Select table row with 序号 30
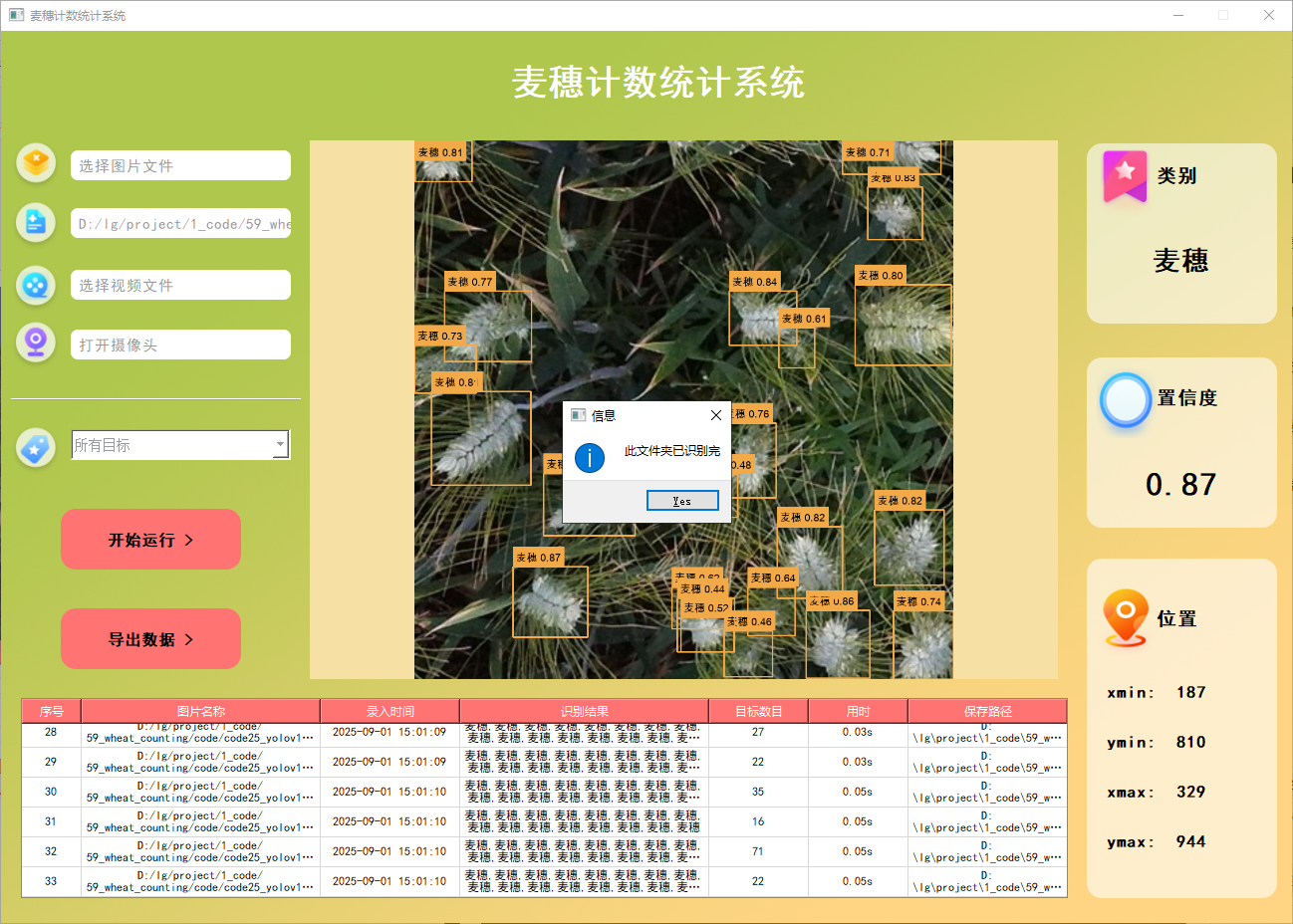Image resolution: width=1293 pixels, height=924 pixels. (544, 792)
